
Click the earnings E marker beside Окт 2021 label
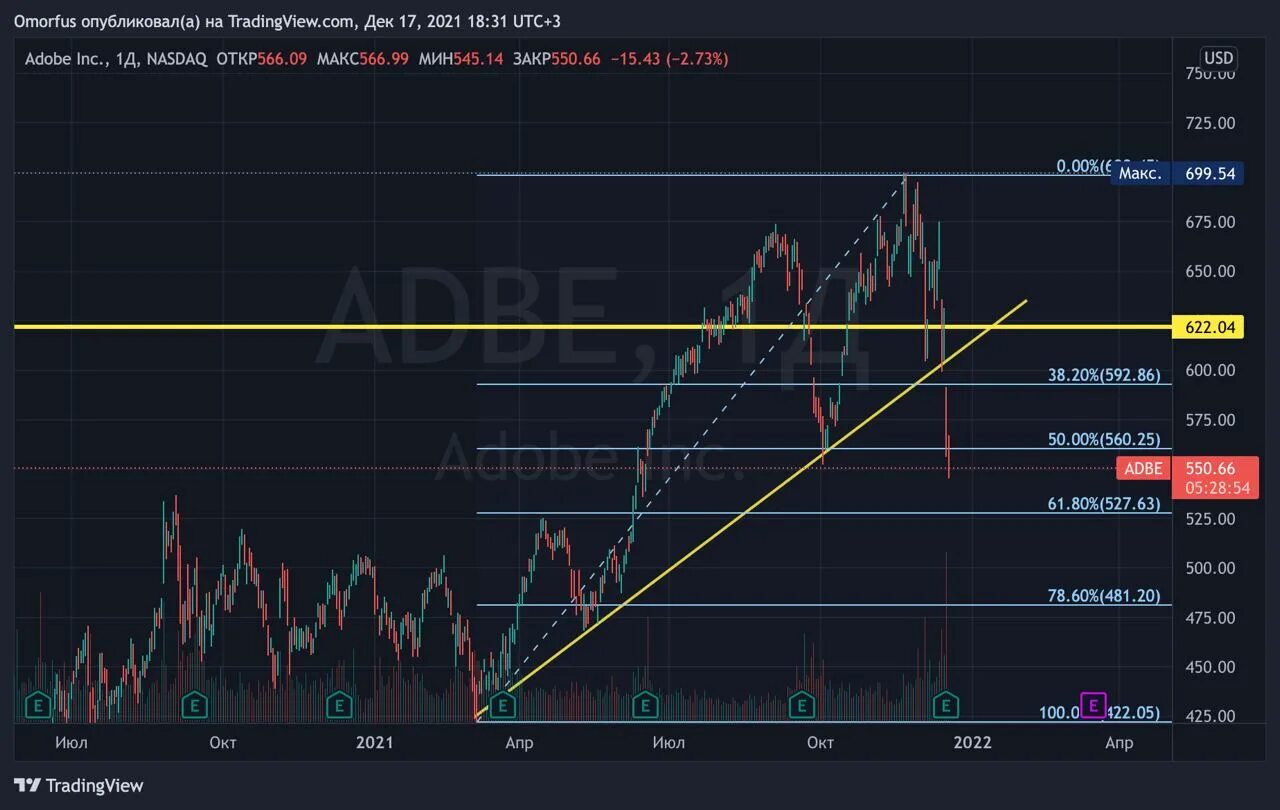point(801,705)
